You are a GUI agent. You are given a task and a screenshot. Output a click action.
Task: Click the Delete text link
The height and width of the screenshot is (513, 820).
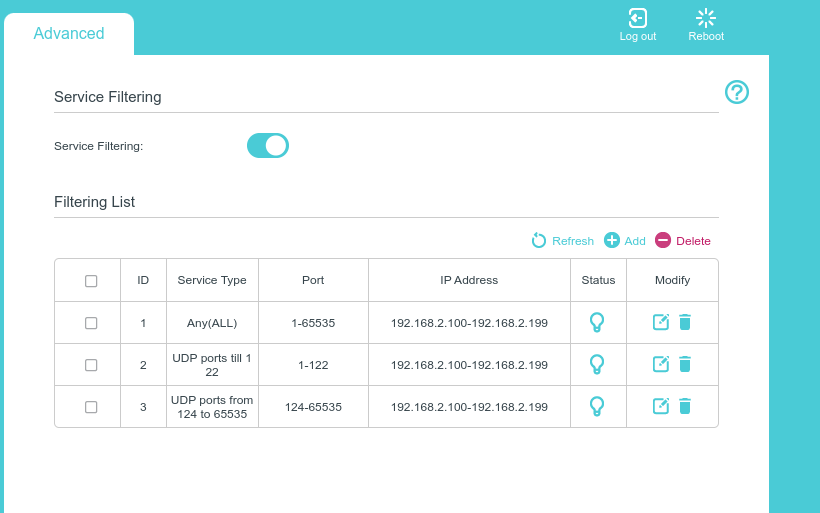693,241
